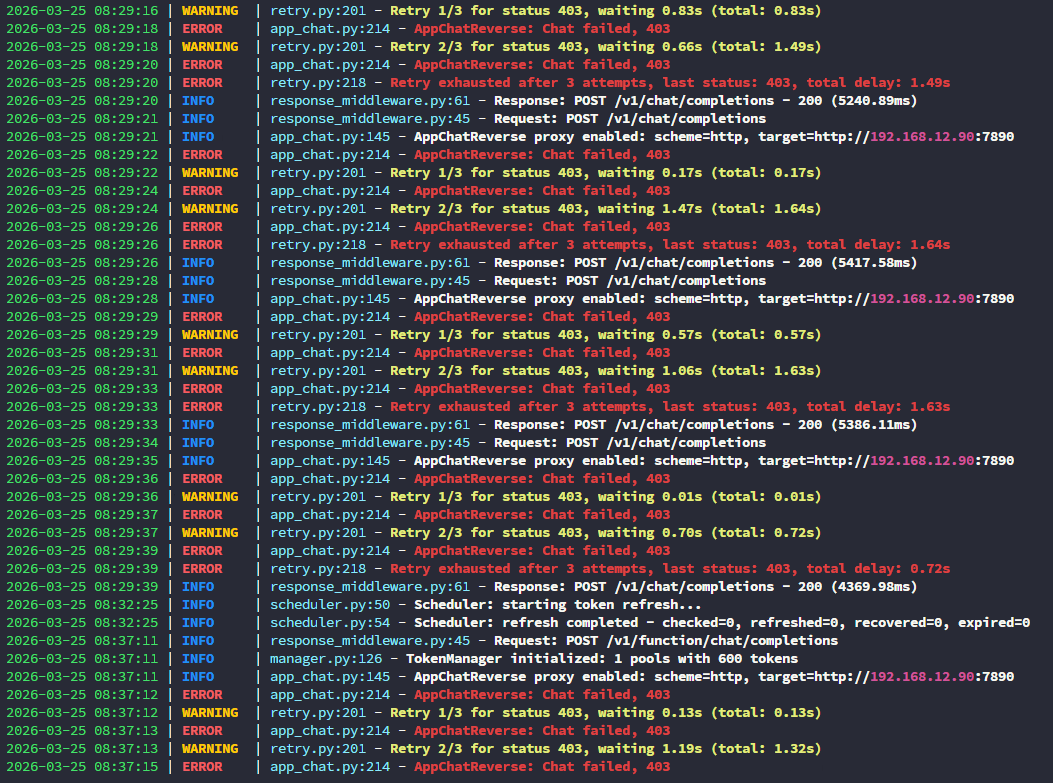Screen dimensions: 1053x783
Task: Click 'TokenManager initialized: 1 pools with 600 tokens'
Action: coord(602,659)
